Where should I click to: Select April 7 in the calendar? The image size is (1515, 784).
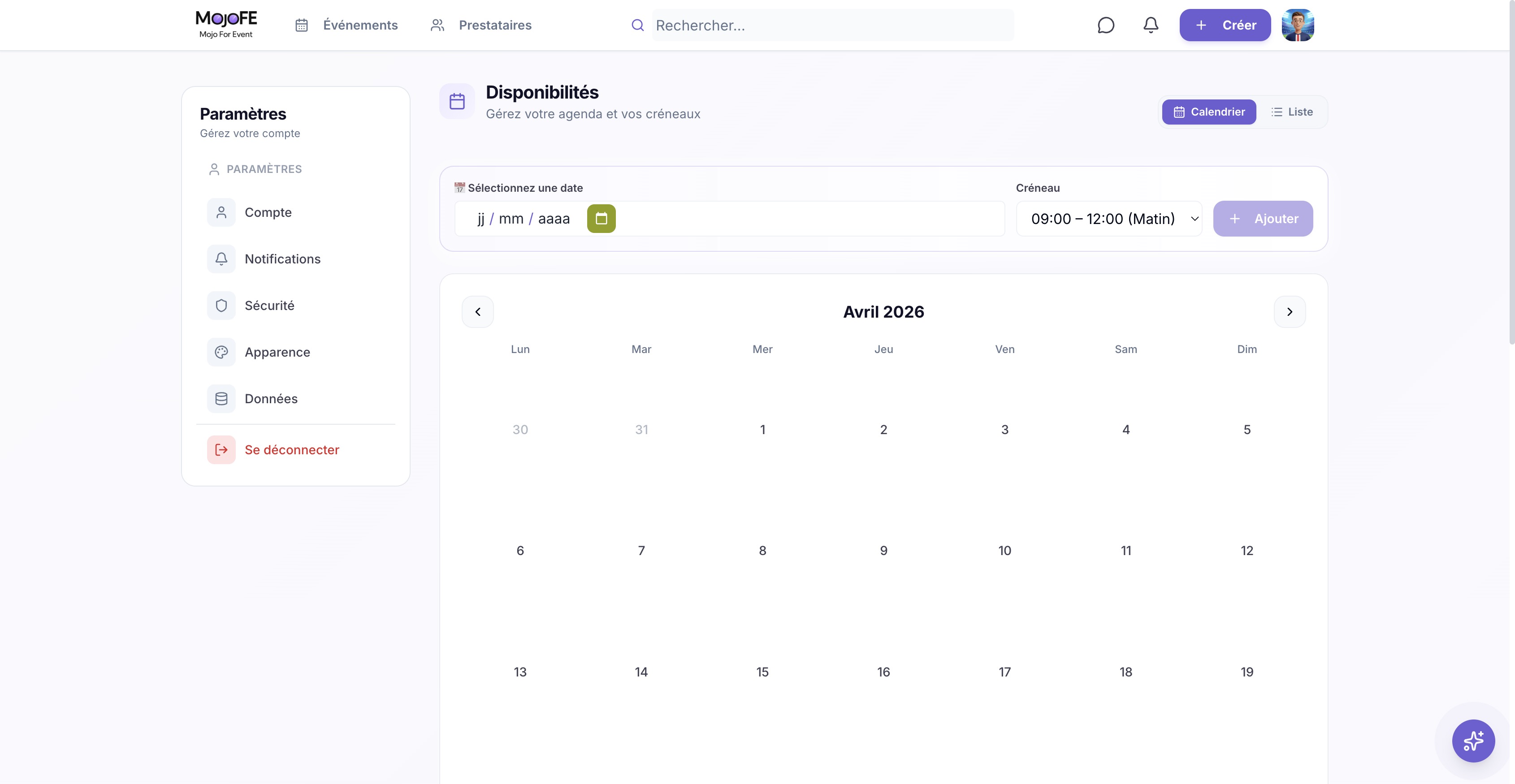[642, 551]
